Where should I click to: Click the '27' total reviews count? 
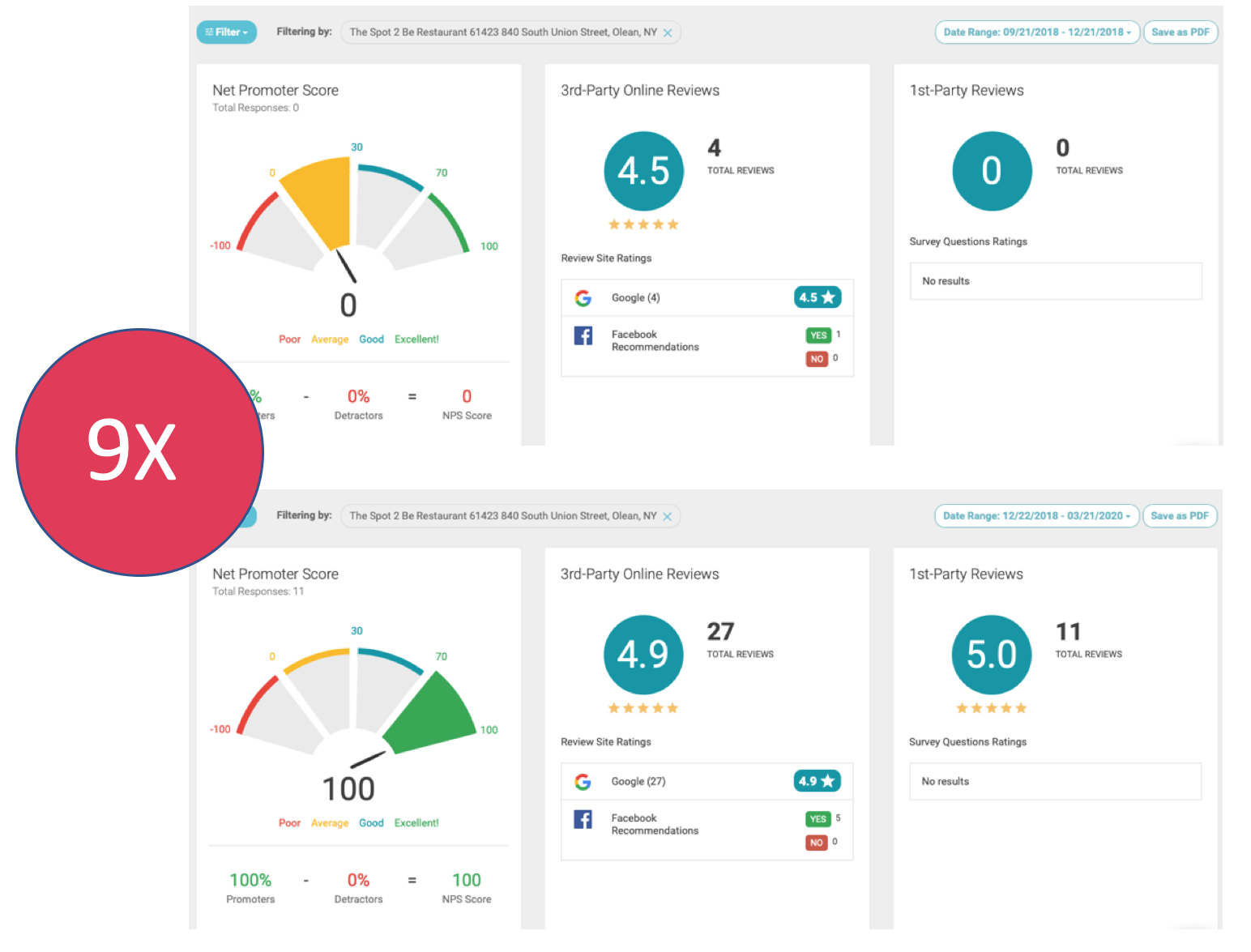click(x=720, y=631)
